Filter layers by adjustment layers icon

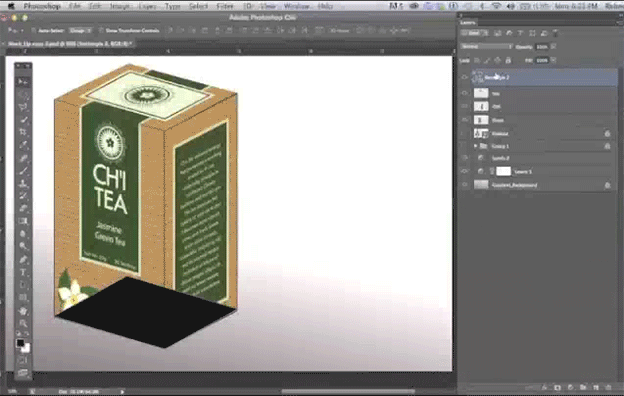pos(509,33)
